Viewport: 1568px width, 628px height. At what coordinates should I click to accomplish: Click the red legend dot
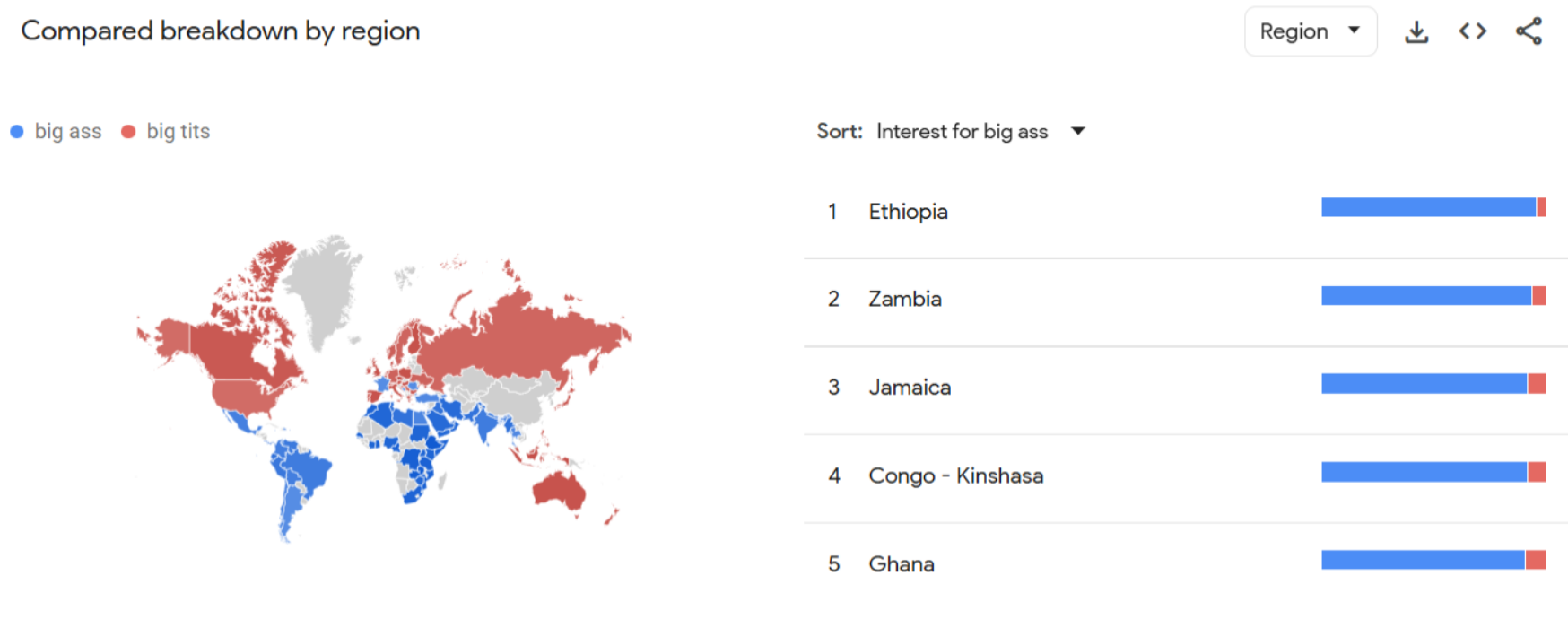point(128,132)
